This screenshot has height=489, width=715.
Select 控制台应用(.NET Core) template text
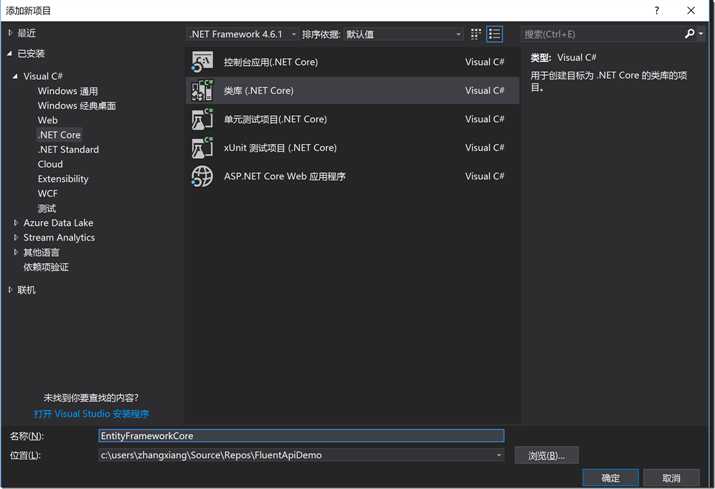(271, 62)
